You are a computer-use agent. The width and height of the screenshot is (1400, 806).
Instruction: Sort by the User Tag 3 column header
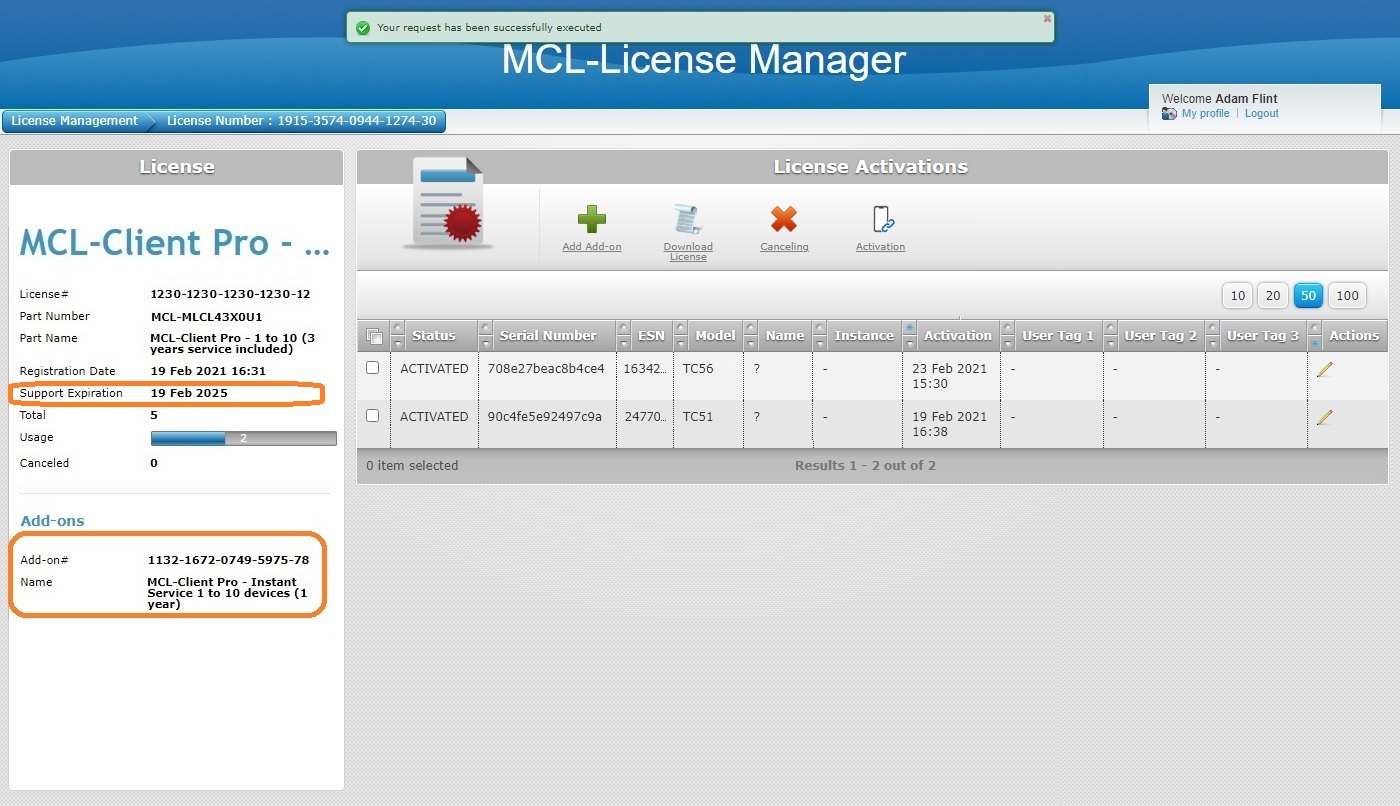click(x=1263, y=336)
